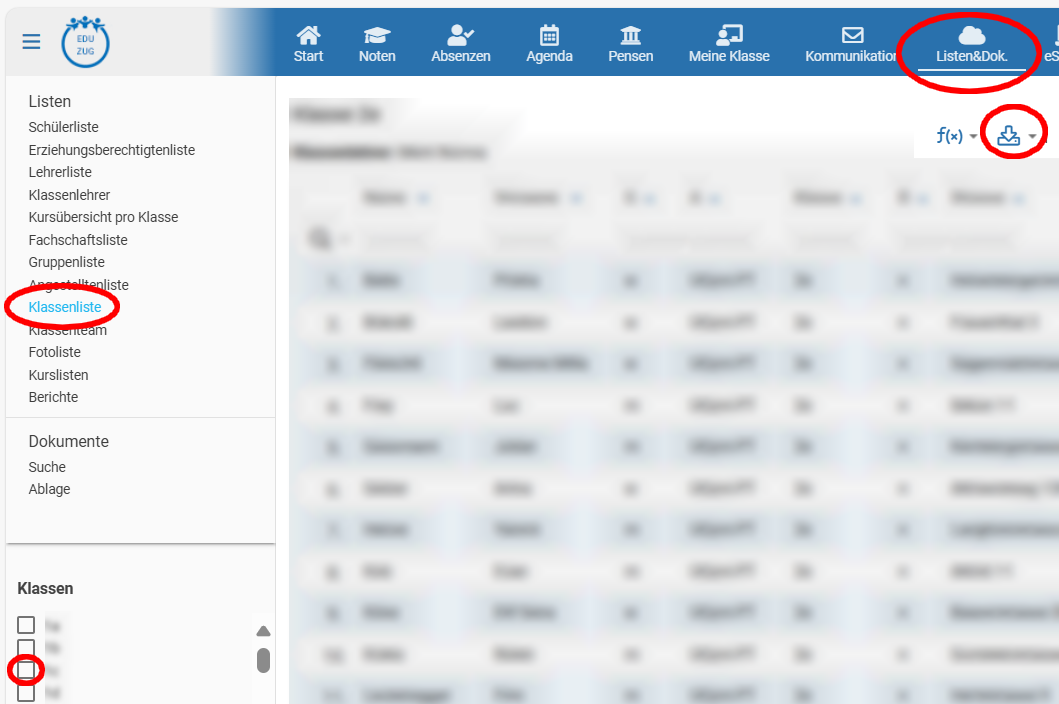Click the EDU ZUG logo
This screenshot has width=1059, height=704.
[85, 42]
